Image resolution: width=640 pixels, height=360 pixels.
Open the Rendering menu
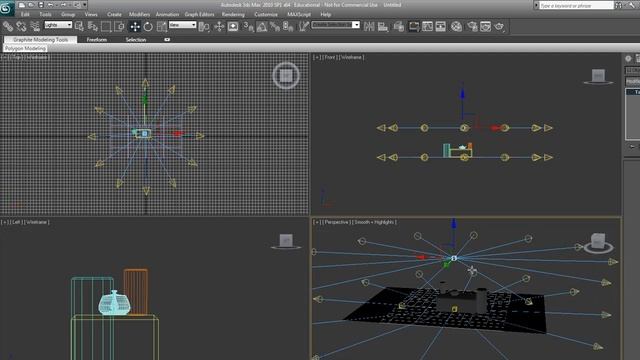tap(233, 14)
